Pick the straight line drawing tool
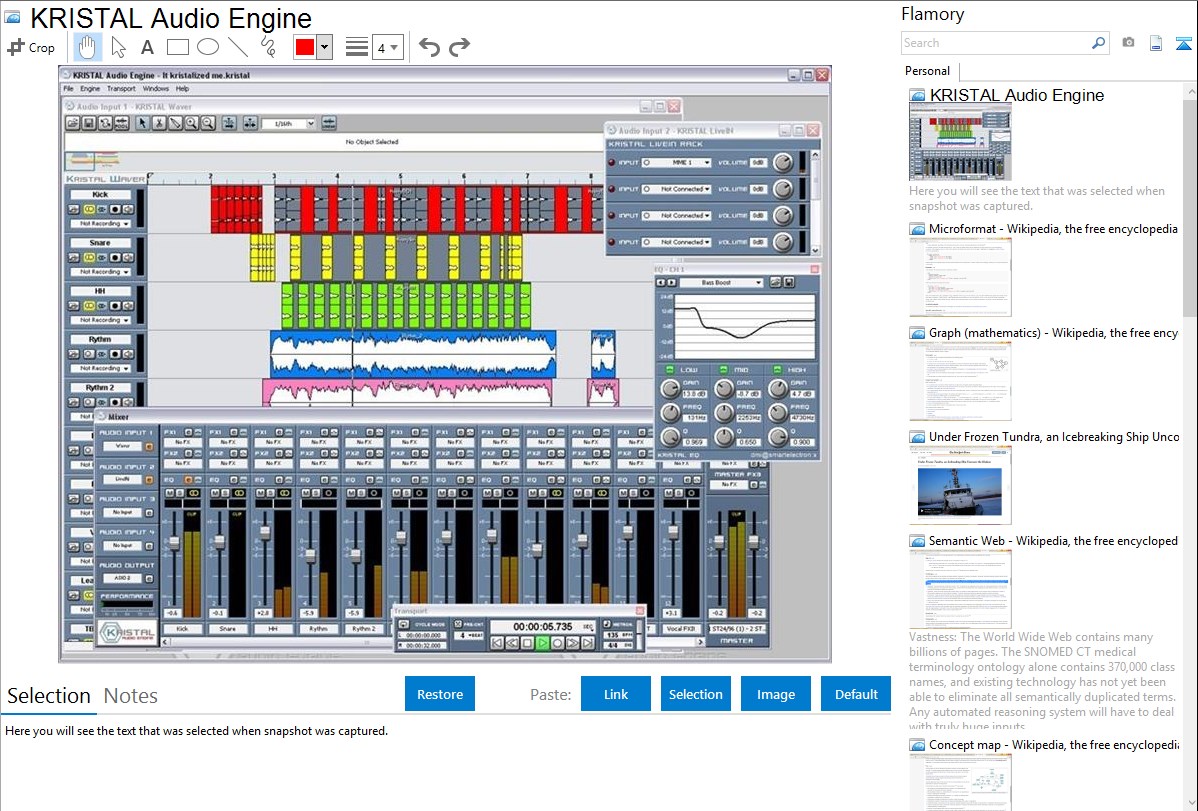This screenshot has width=1198, height=811. coord(237,47)
